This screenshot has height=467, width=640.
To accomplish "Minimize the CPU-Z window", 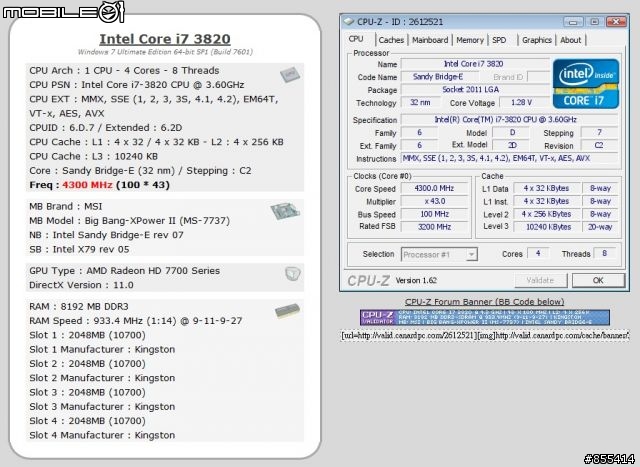I will (x=573, y=22).
